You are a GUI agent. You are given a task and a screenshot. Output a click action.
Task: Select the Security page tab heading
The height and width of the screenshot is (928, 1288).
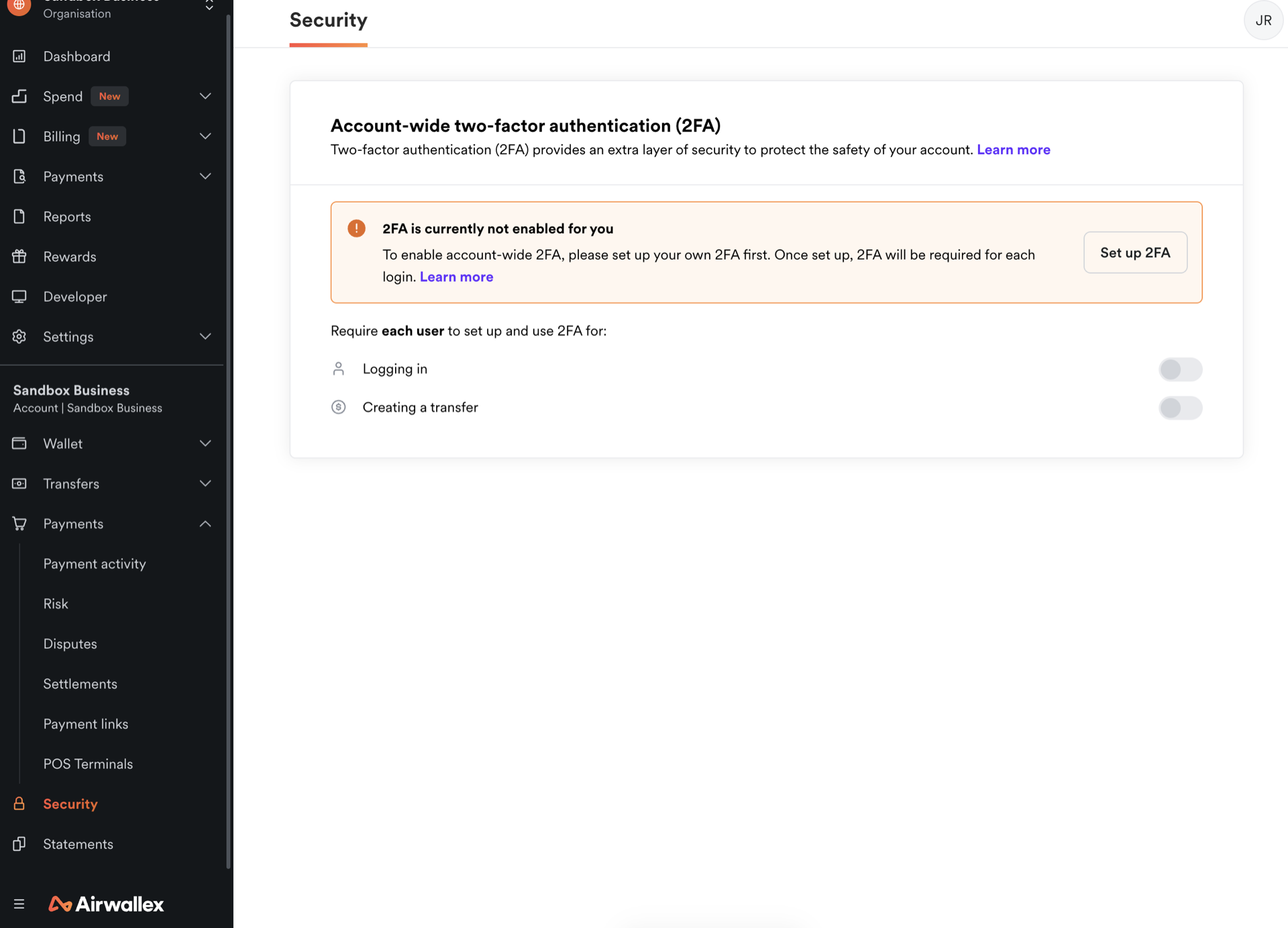click(x=328, y=20)
